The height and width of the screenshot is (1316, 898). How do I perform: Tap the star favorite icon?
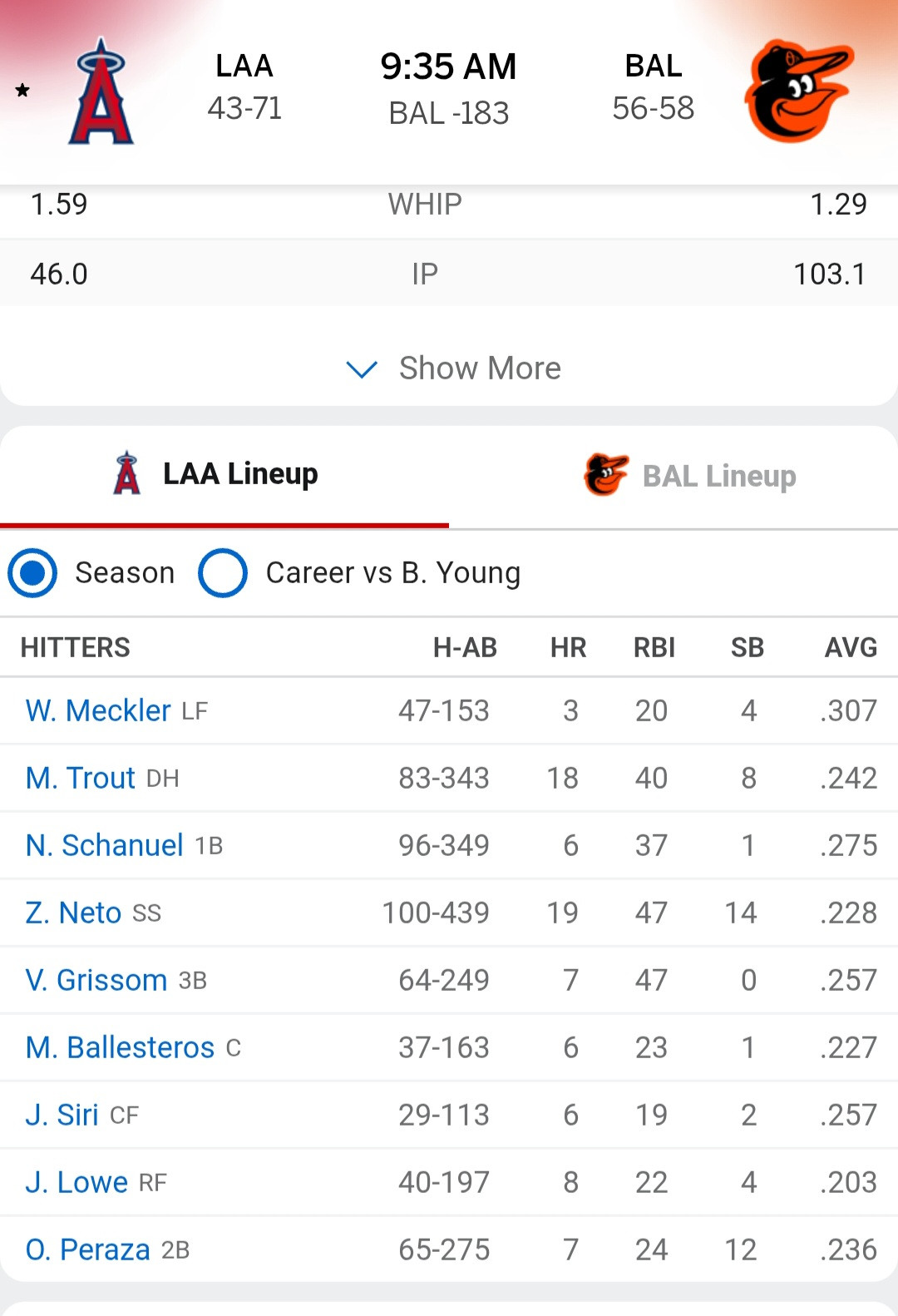pos(22,90)
